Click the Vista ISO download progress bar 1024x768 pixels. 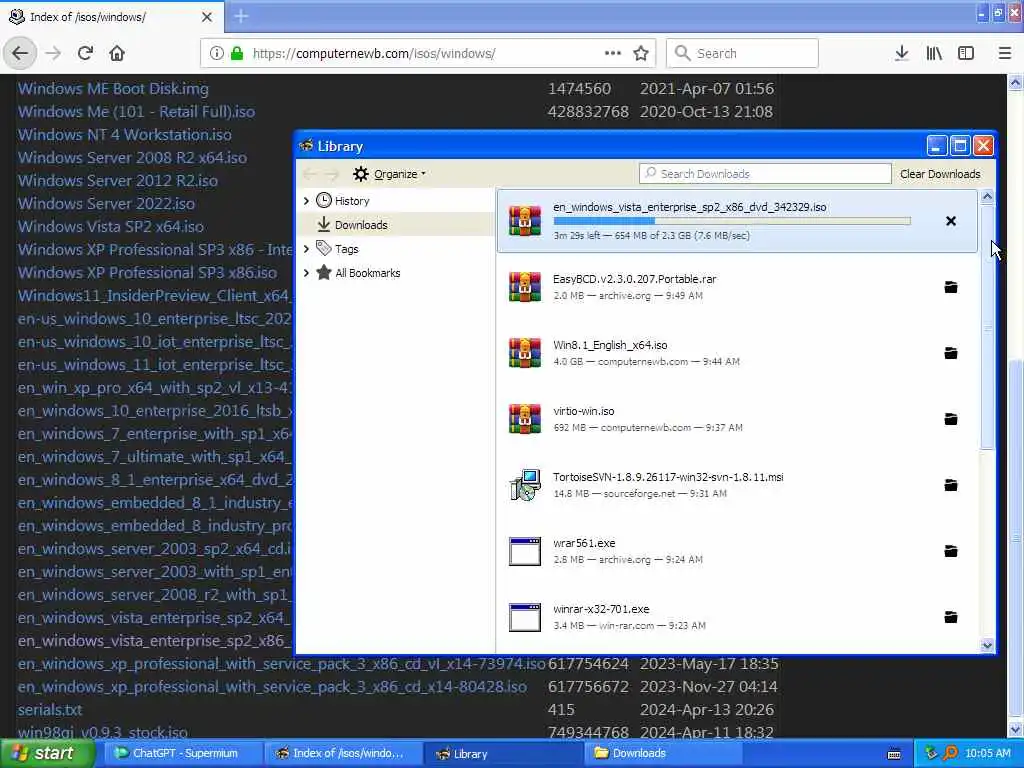[731, 221]
